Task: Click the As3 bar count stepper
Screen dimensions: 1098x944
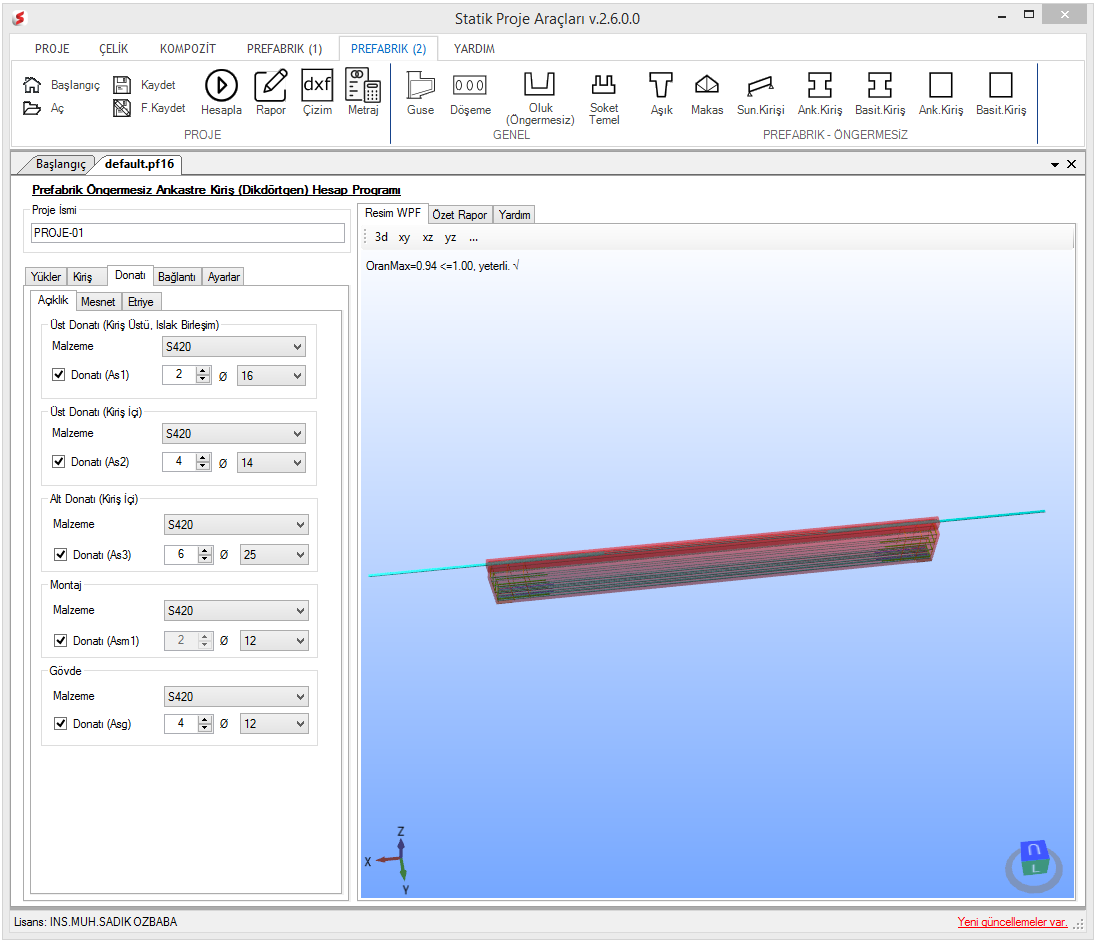Action: point(204,555)
